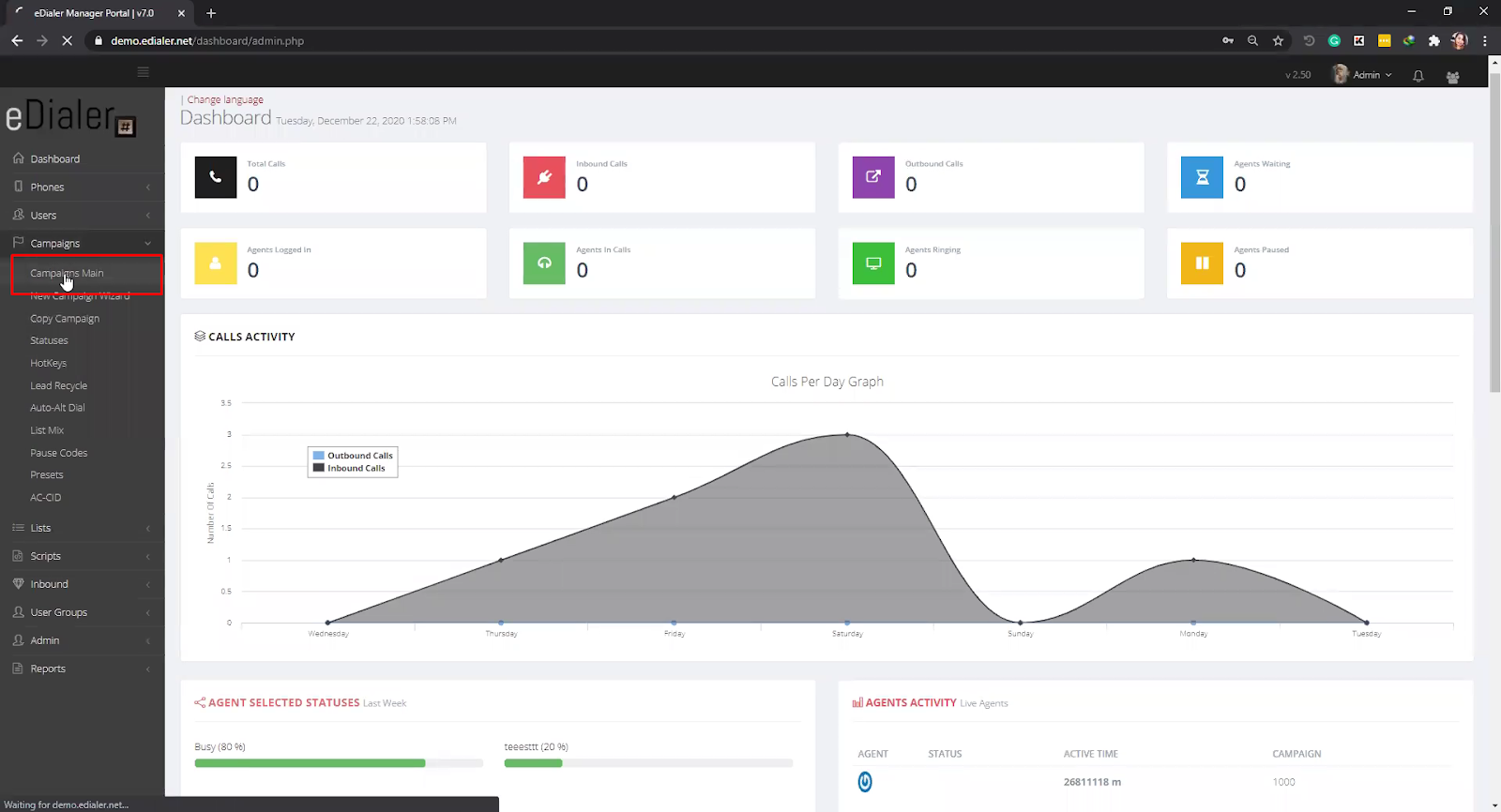
Task: Open the browser extensions puzzle icon
Action: tap(1433, 40)
